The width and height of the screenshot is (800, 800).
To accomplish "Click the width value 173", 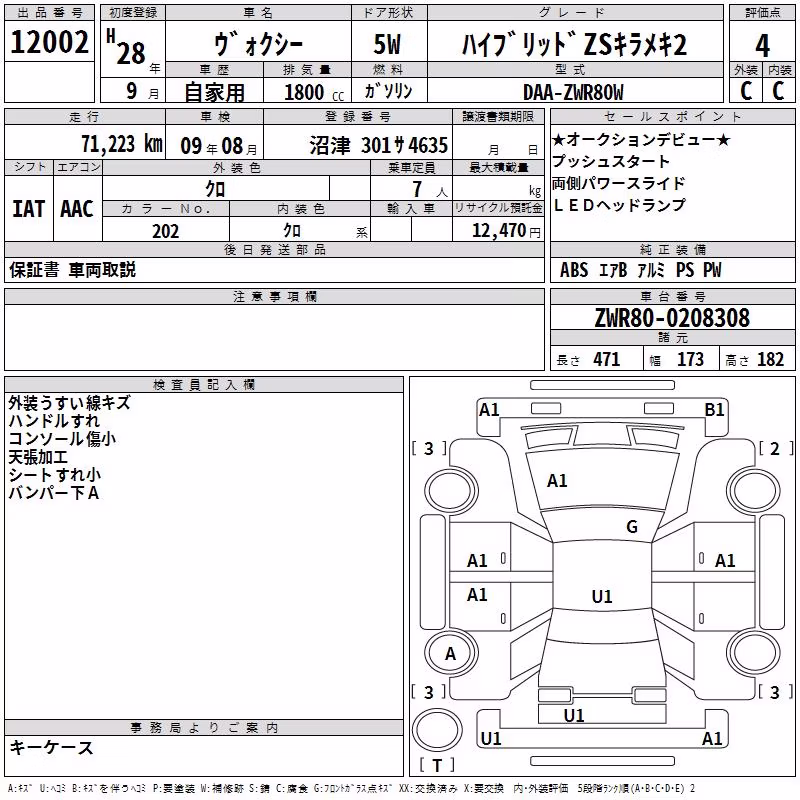I will coord(690,360).
